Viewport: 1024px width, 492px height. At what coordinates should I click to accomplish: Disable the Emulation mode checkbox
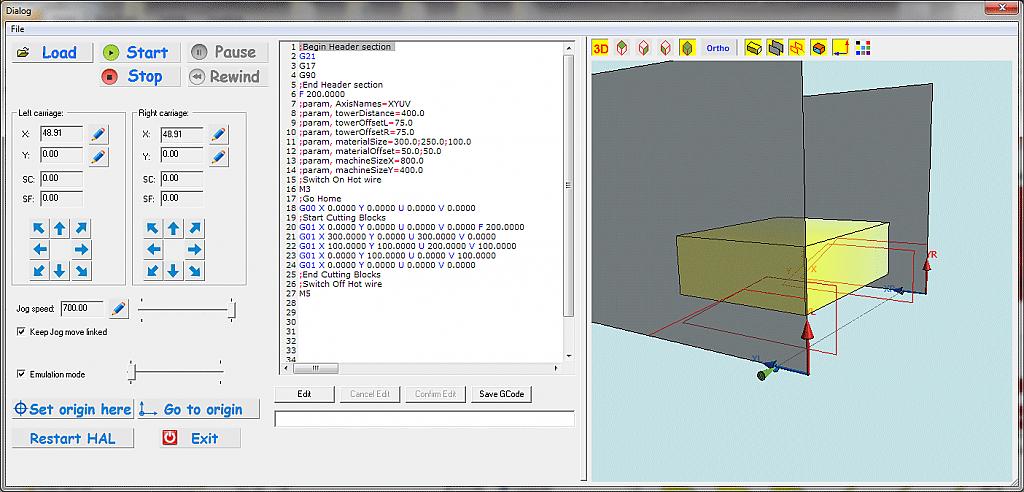[x=22, y=374]
